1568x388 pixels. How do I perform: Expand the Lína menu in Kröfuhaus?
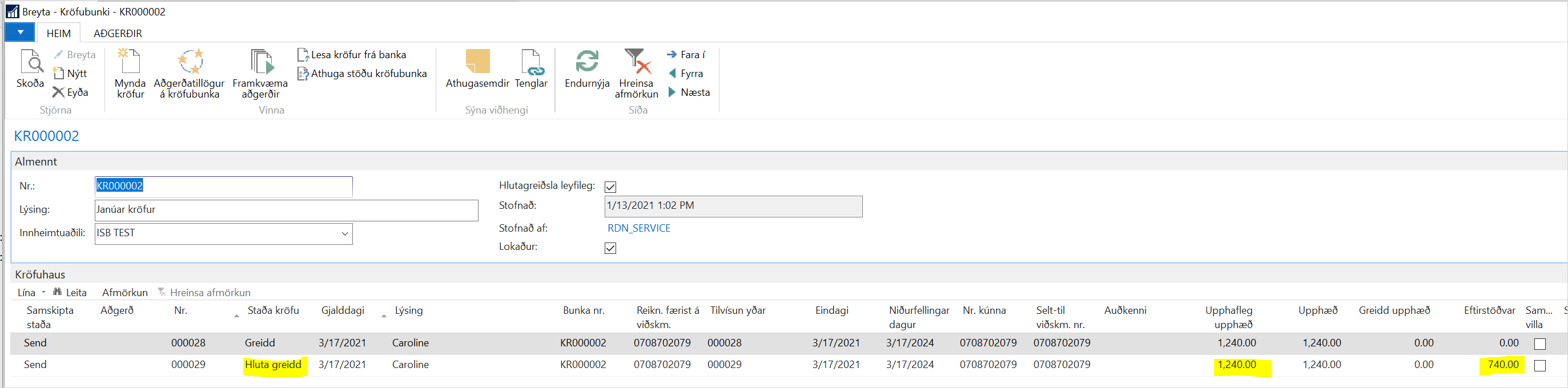tap(30, 293)
